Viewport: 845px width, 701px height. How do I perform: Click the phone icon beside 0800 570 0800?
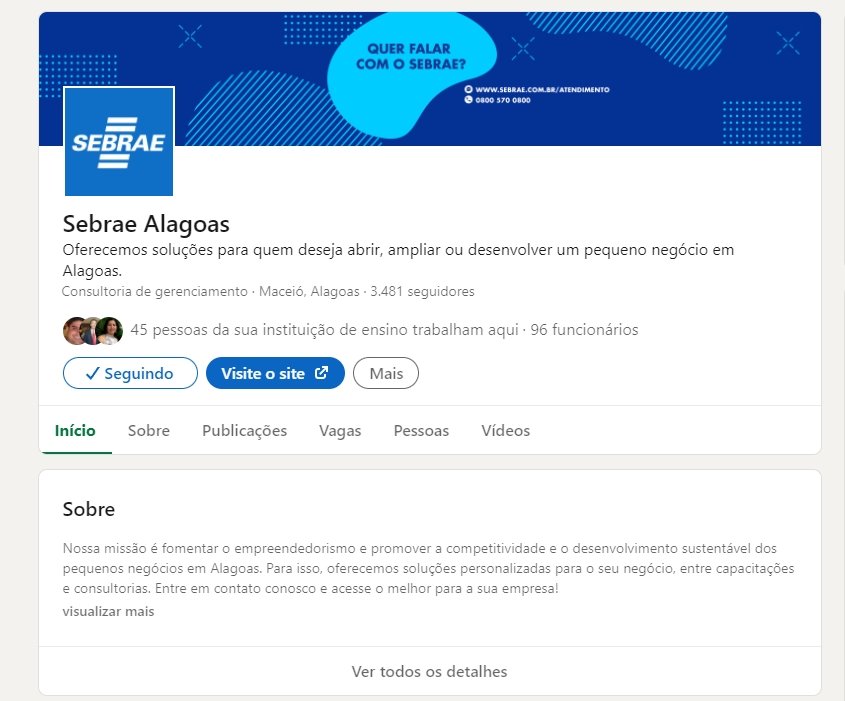pyautogui.click(x=468, y=100)
